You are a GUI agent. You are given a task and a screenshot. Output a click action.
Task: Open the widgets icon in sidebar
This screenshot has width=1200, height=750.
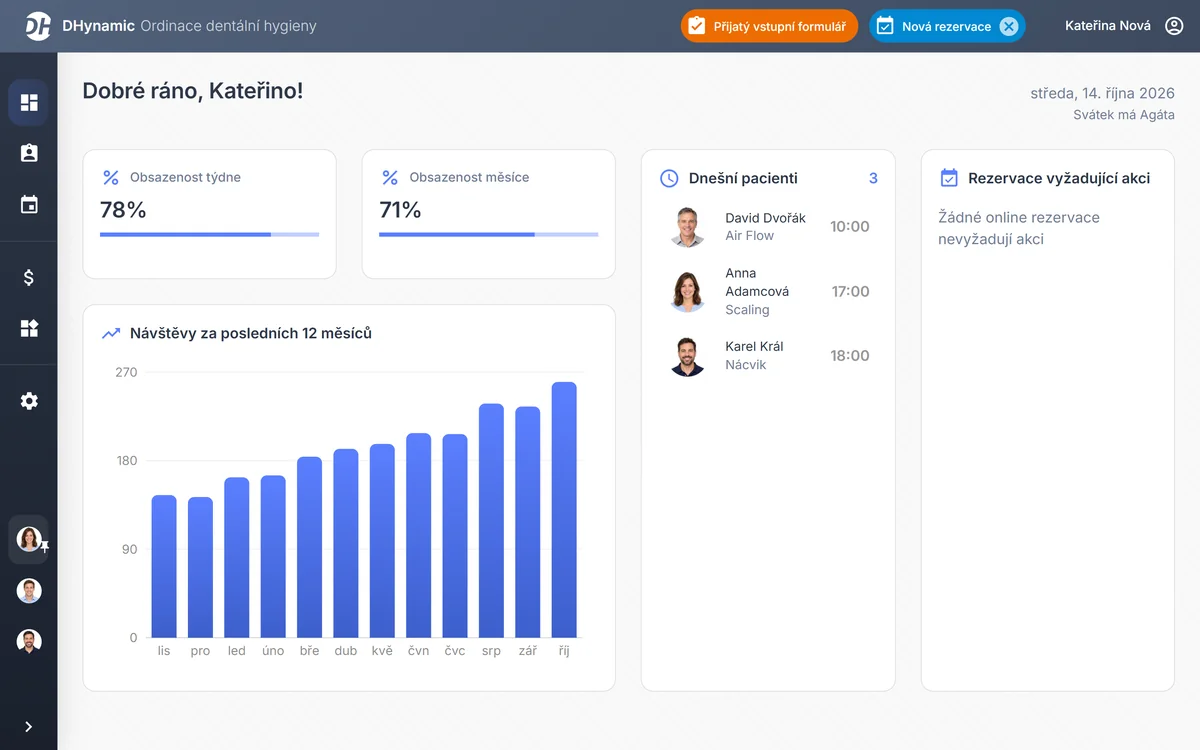tap(29, 328)
